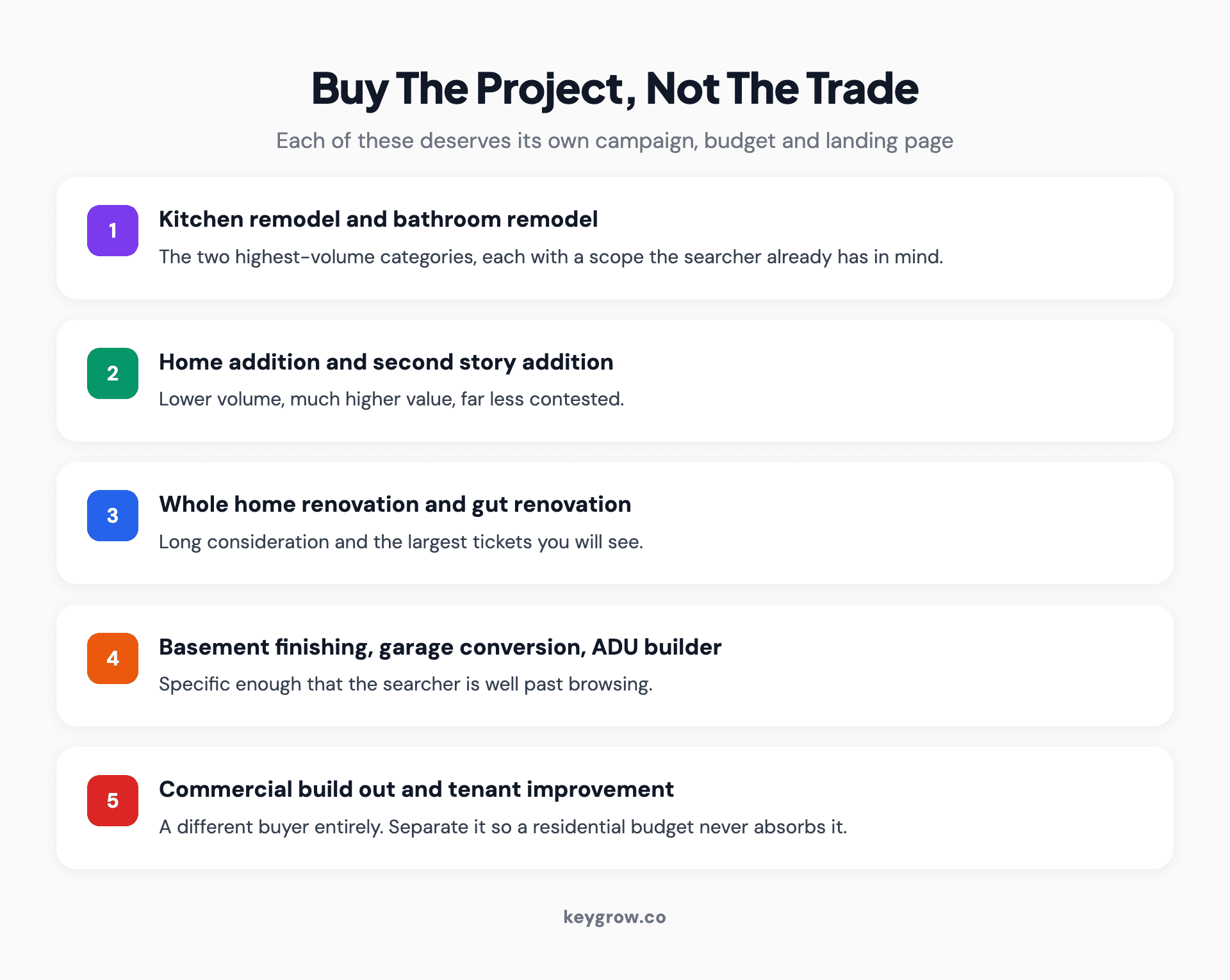The height and width of the screenshot is (980, 1230).
Task: Click the purple number 1 badge
Action: [113, 231]
